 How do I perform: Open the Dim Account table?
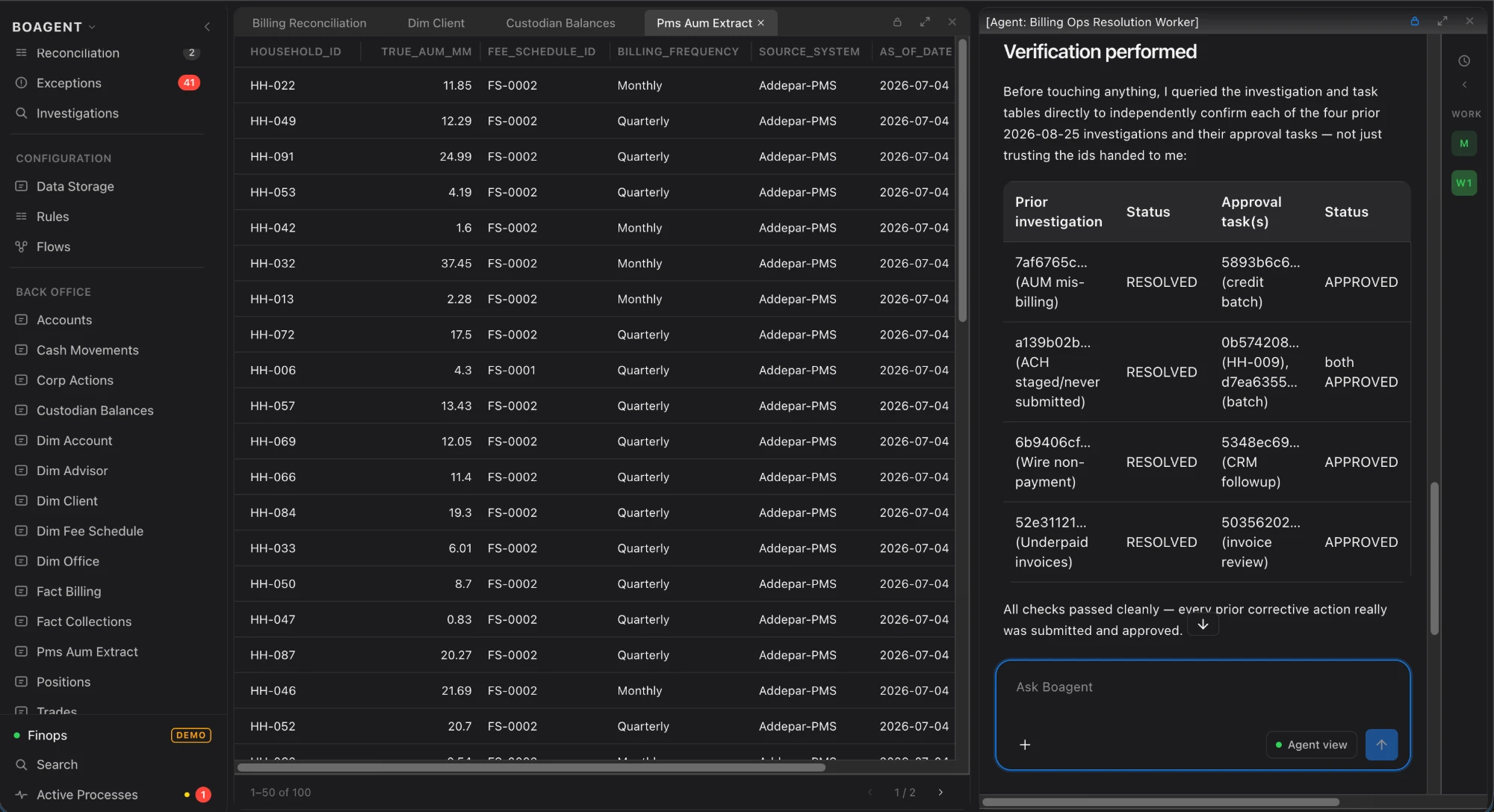(74, 441)
